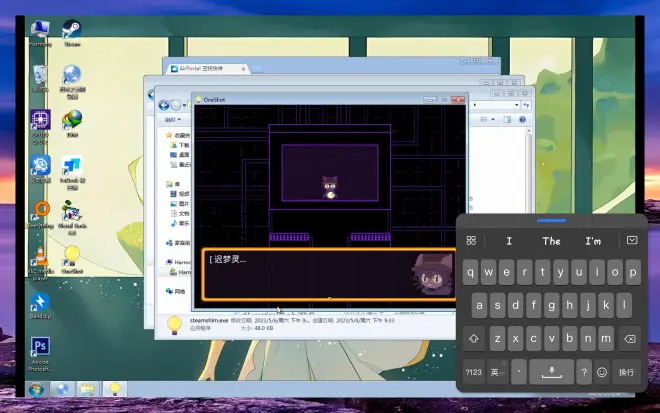Select Pictures library in Explorer sidebar
The image size is (660, 413).
[180, 203]
